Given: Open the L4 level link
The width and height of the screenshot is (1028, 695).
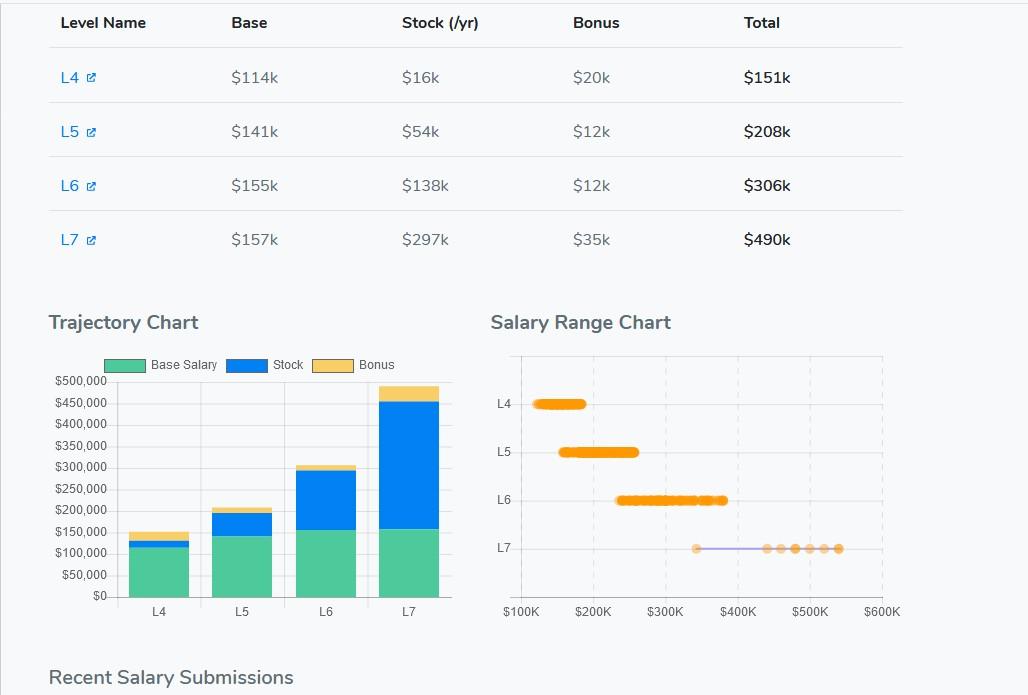Looking at the screenshot, I should (x=69, y=78).
